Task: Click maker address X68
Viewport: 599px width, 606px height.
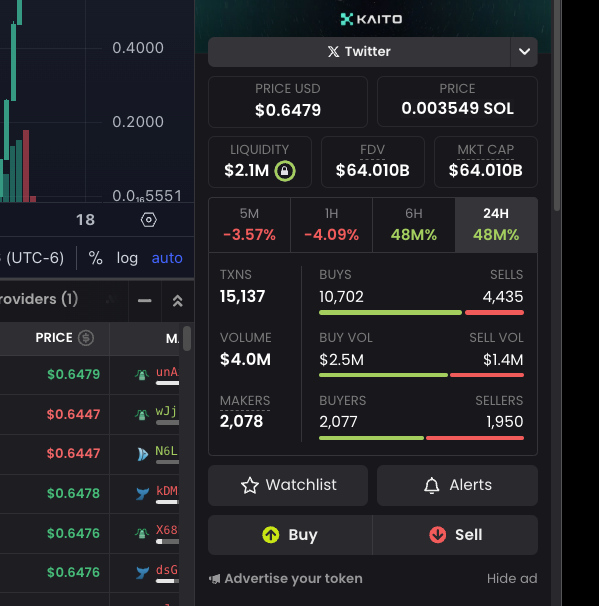Action: pyautogui.click(x=167, y=530)
